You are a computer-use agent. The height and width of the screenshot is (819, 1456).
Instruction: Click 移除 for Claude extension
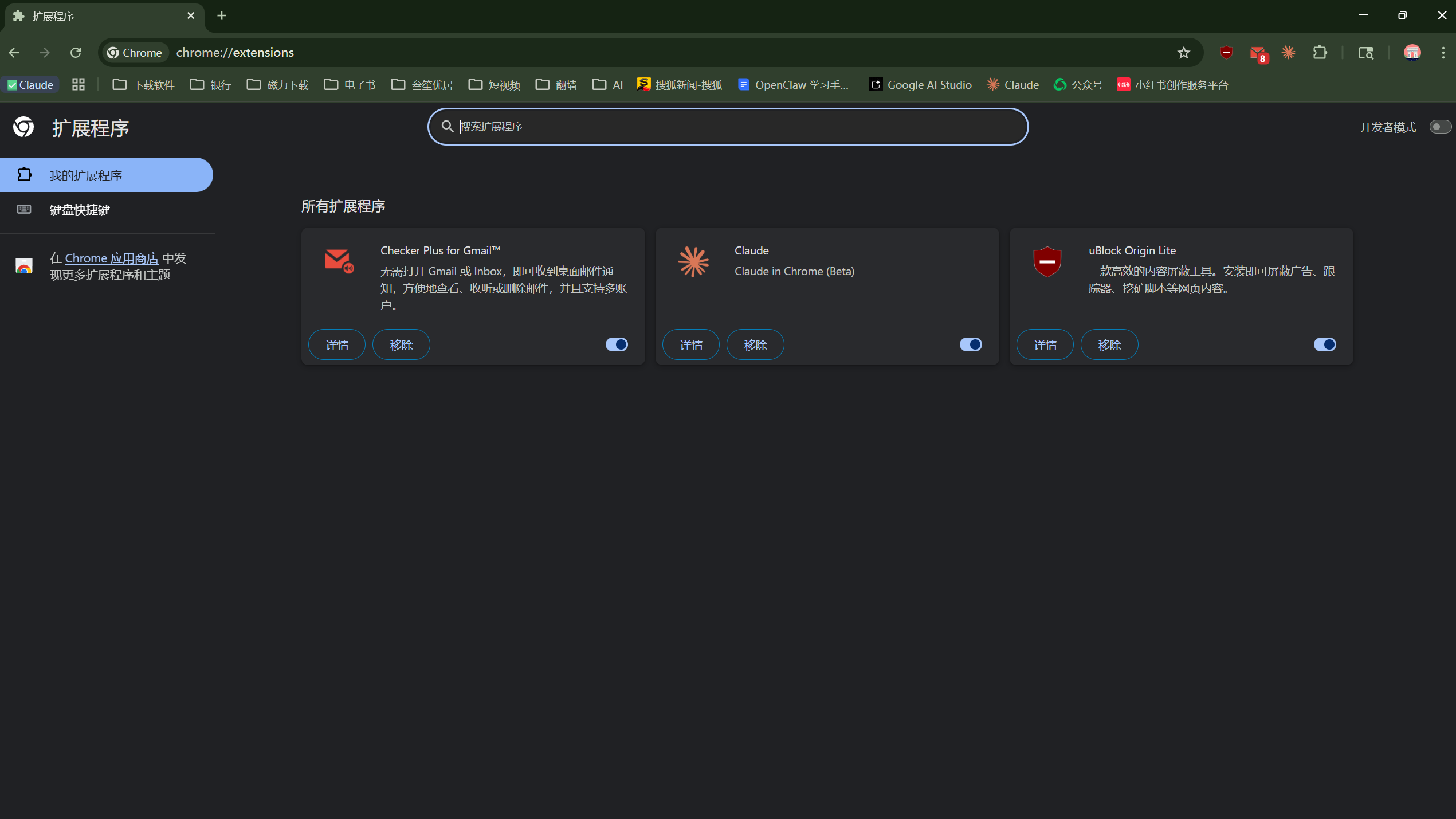(x=755, y=344)
